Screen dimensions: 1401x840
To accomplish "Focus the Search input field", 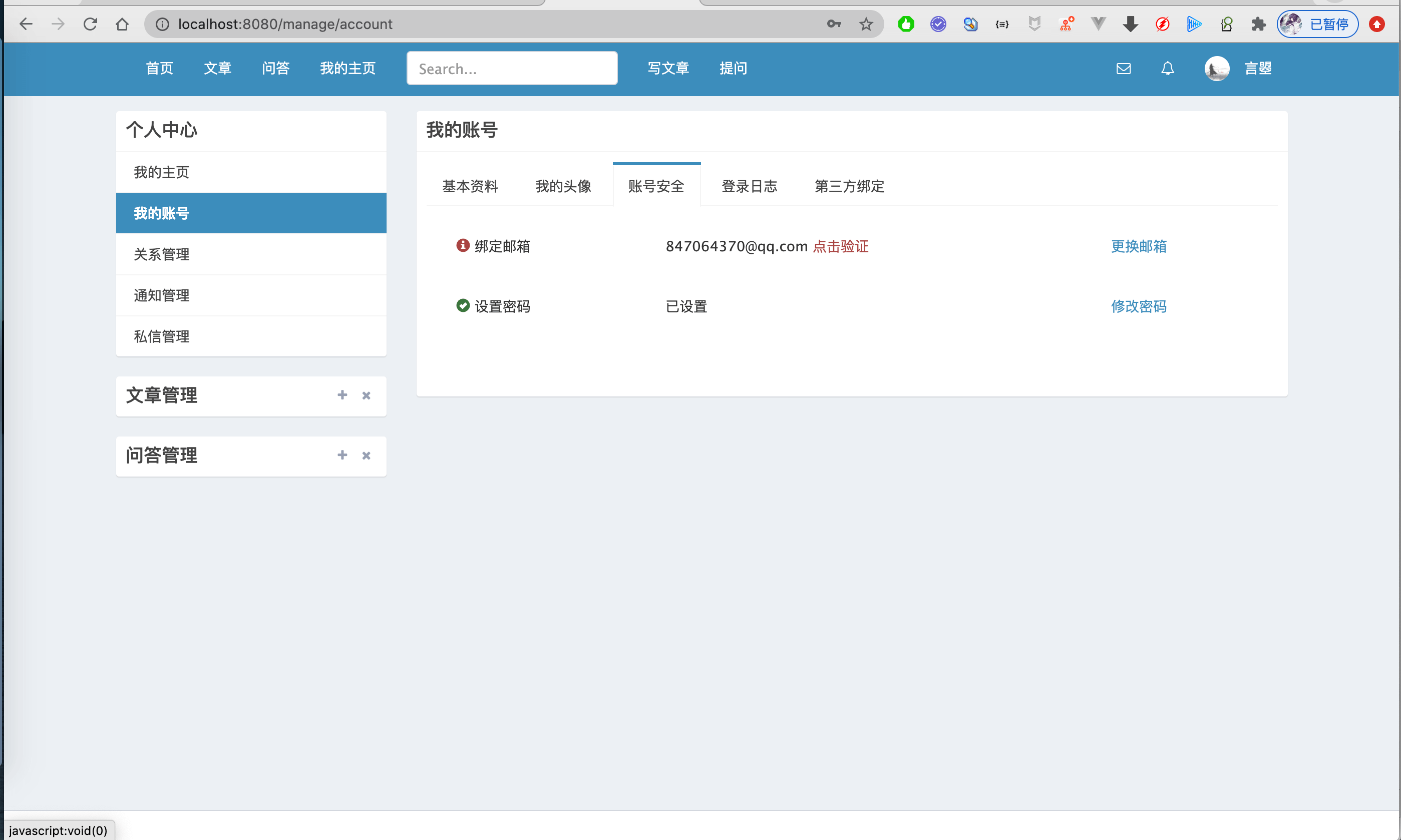I will coord(511,69).
